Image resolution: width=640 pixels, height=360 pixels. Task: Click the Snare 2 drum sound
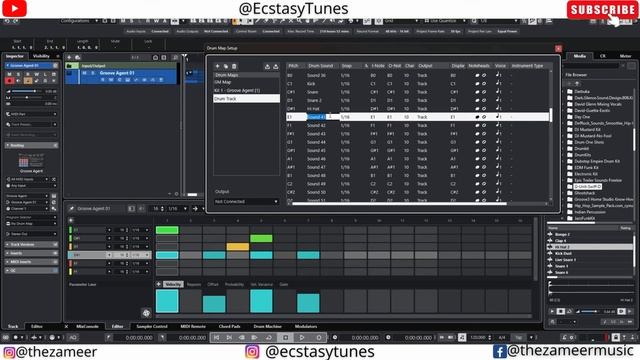pos(314,100)
